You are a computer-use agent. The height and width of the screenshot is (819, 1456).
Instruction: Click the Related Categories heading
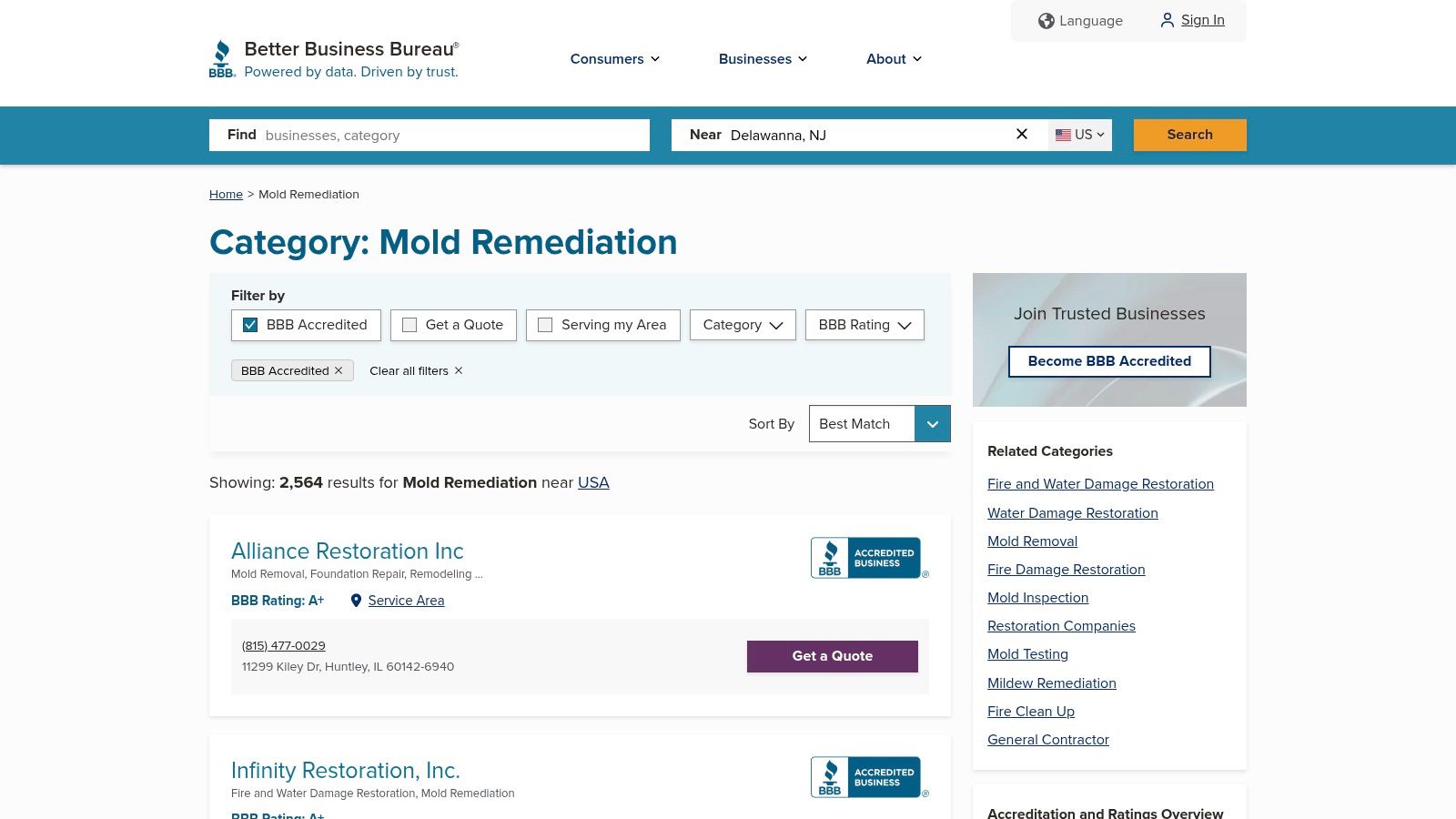coord(1050,451)
